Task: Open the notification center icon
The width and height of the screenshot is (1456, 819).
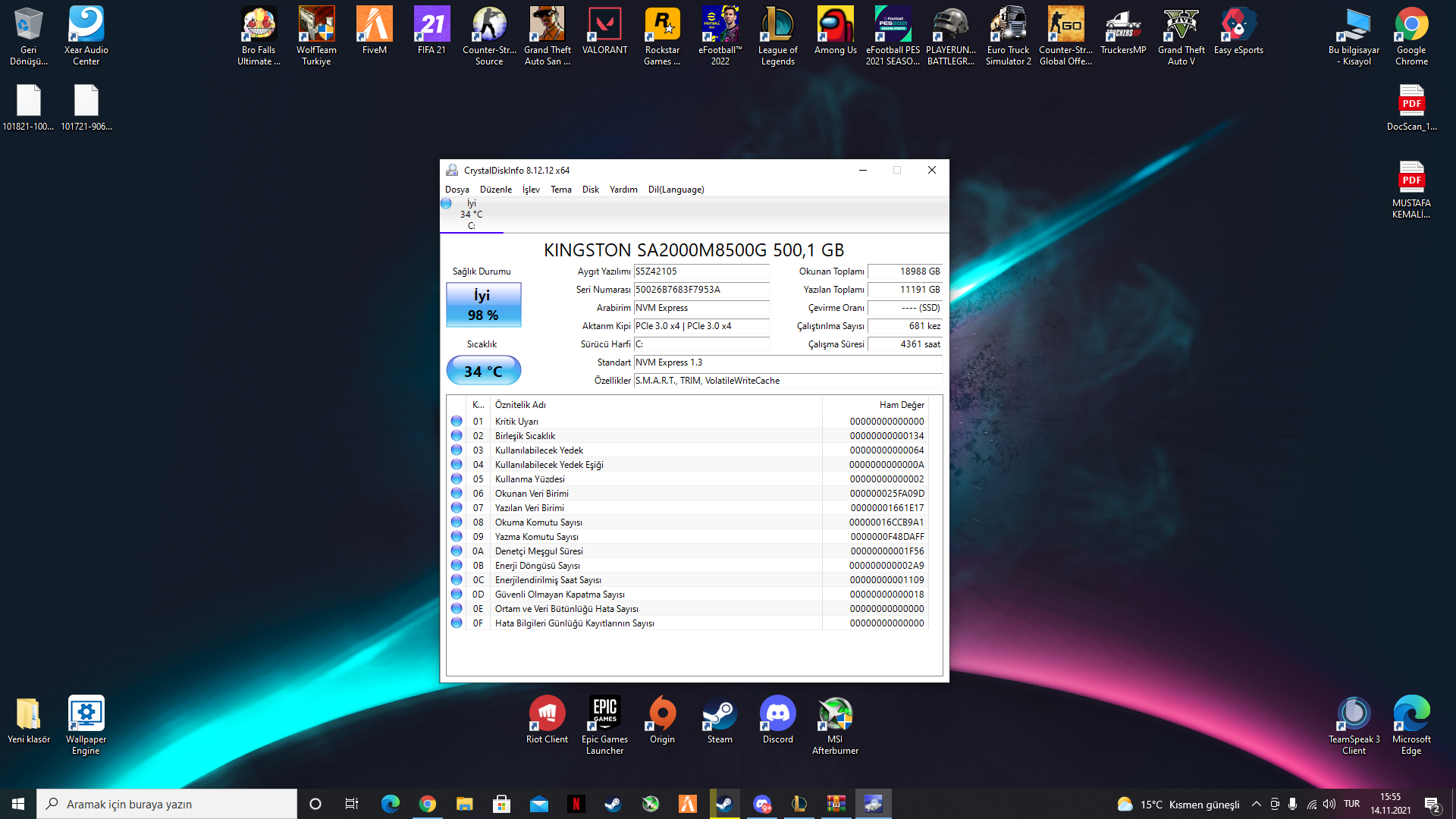Action: 1432,805
